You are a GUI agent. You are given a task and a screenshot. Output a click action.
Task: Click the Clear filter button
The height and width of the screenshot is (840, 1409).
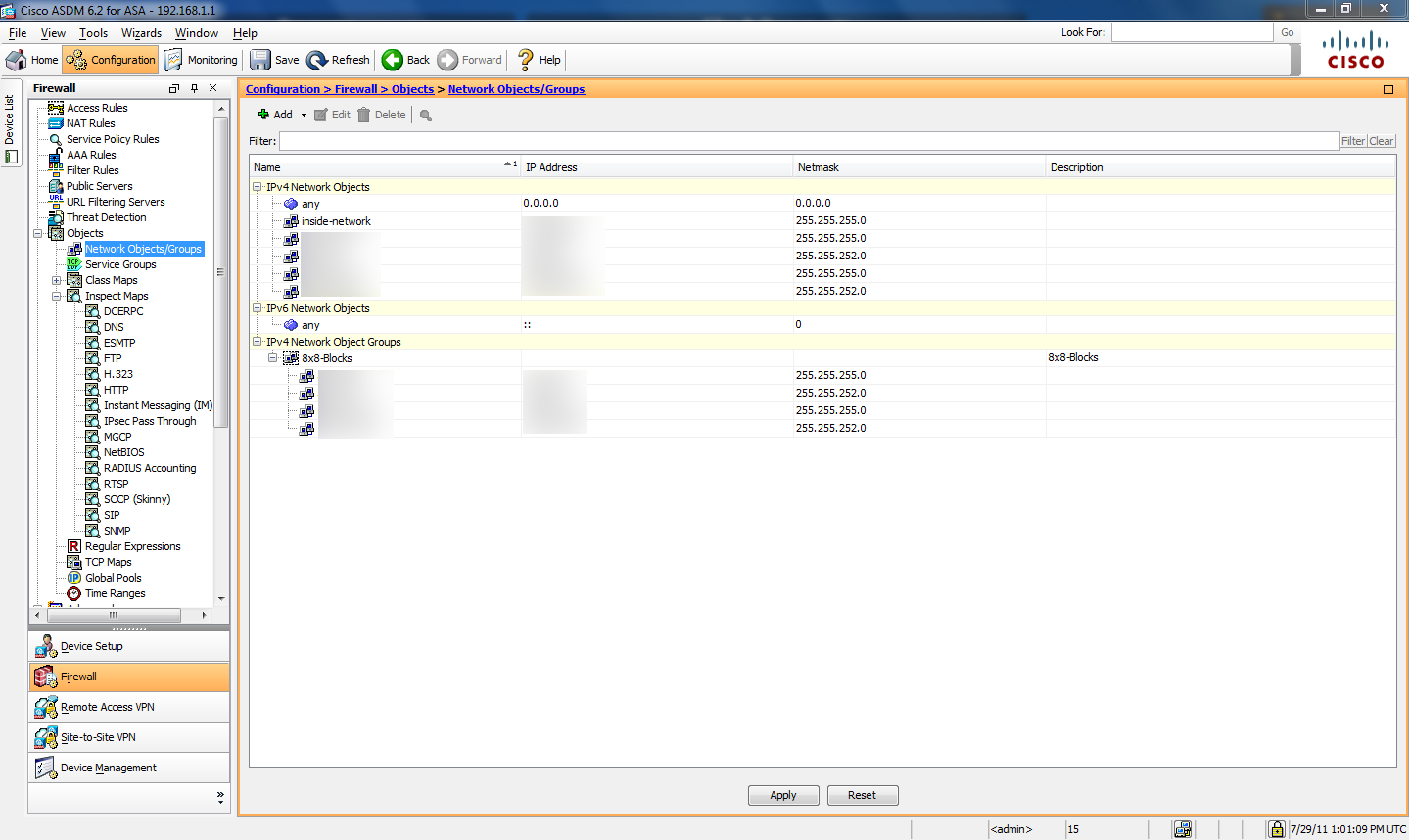(x=1382, y=141)
